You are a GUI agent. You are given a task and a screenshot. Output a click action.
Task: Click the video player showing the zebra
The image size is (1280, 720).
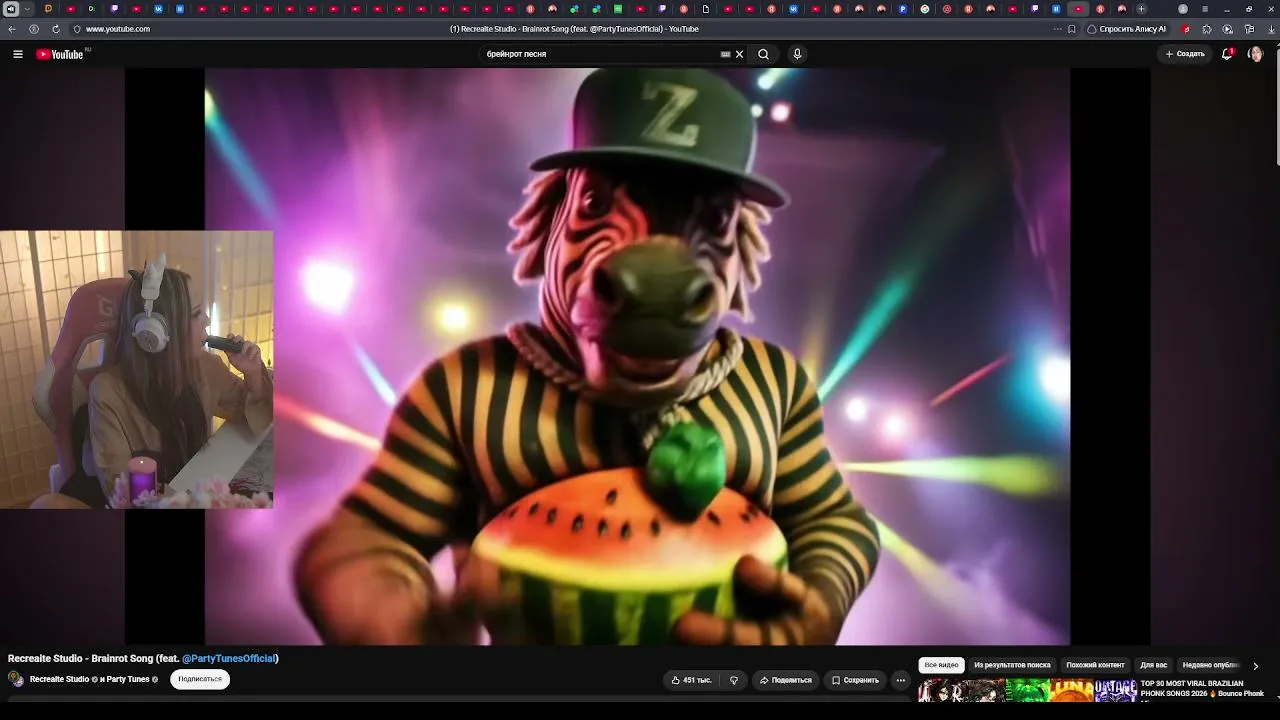(637, 356)
